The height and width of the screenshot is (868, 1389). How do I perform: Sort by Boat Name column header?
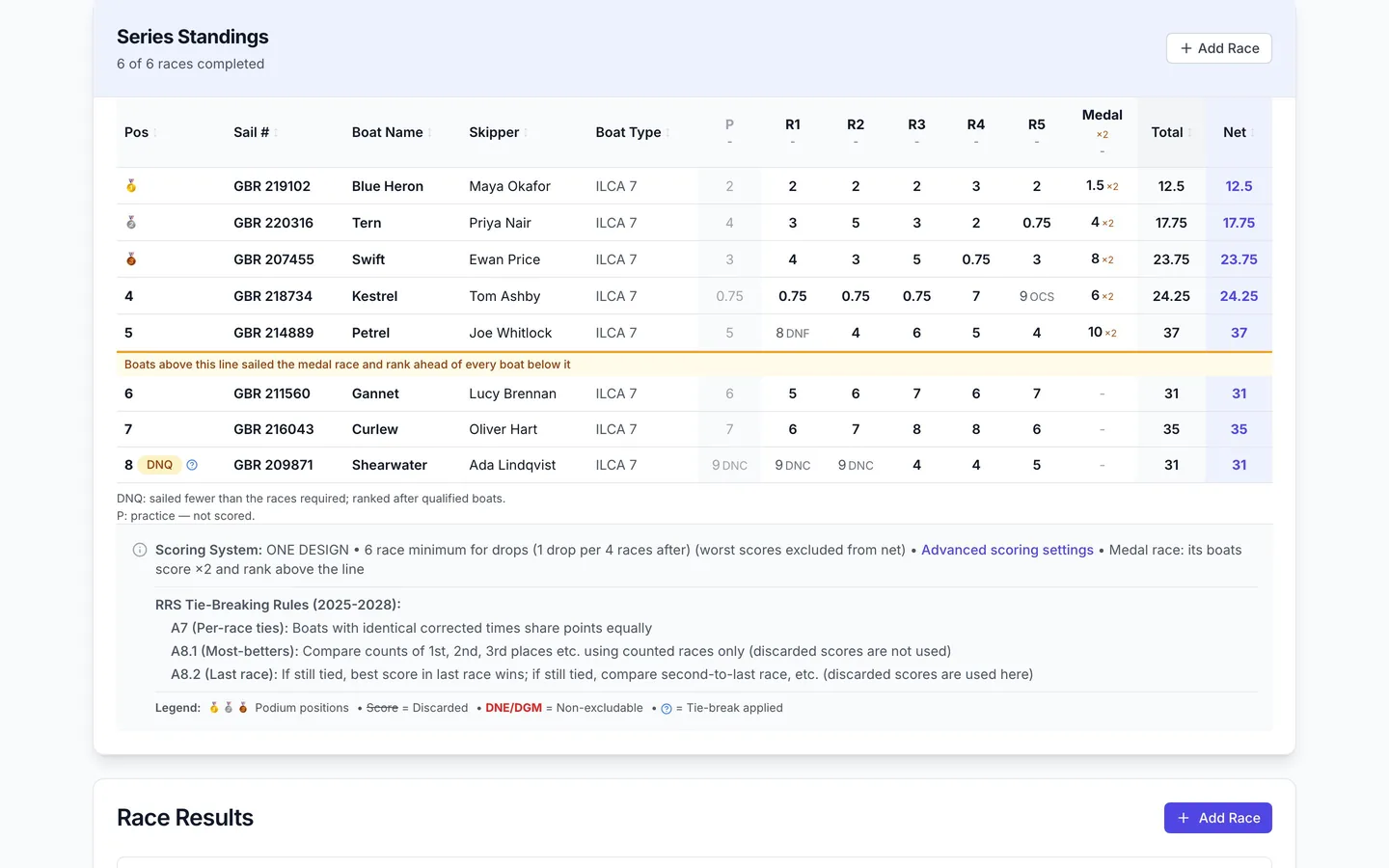392,132
